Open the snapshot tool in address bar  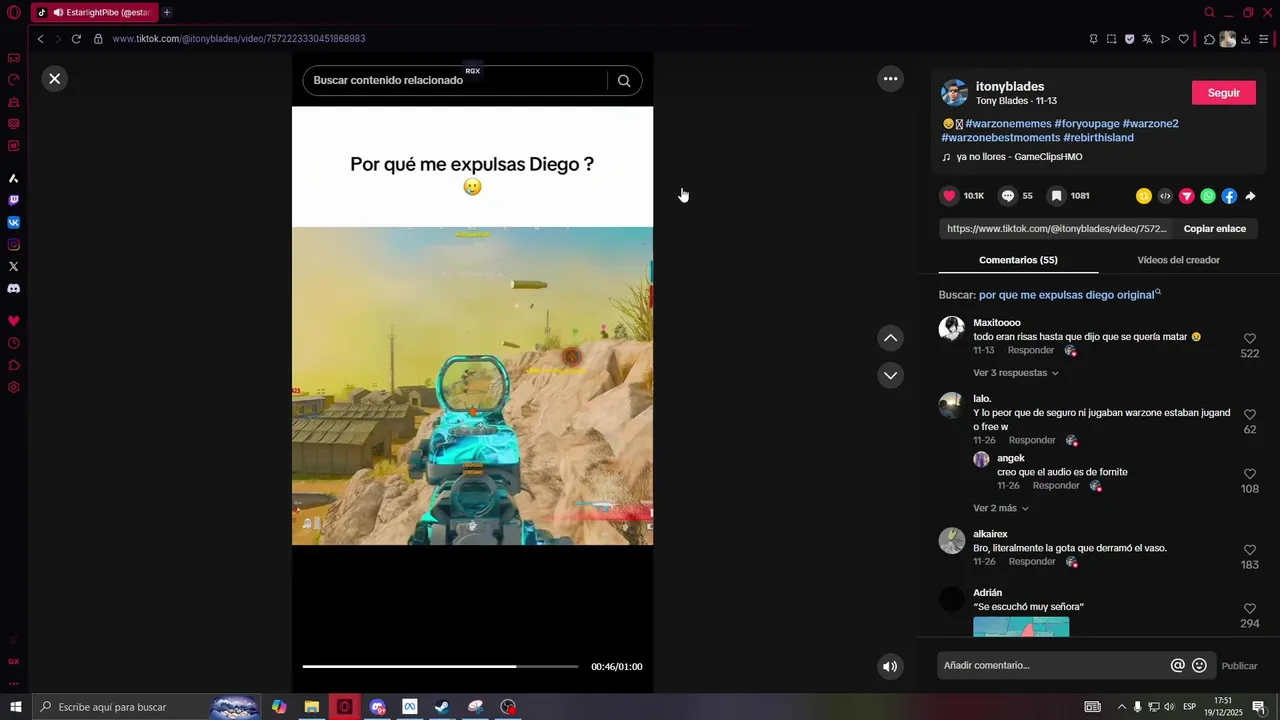[1111, 39]
